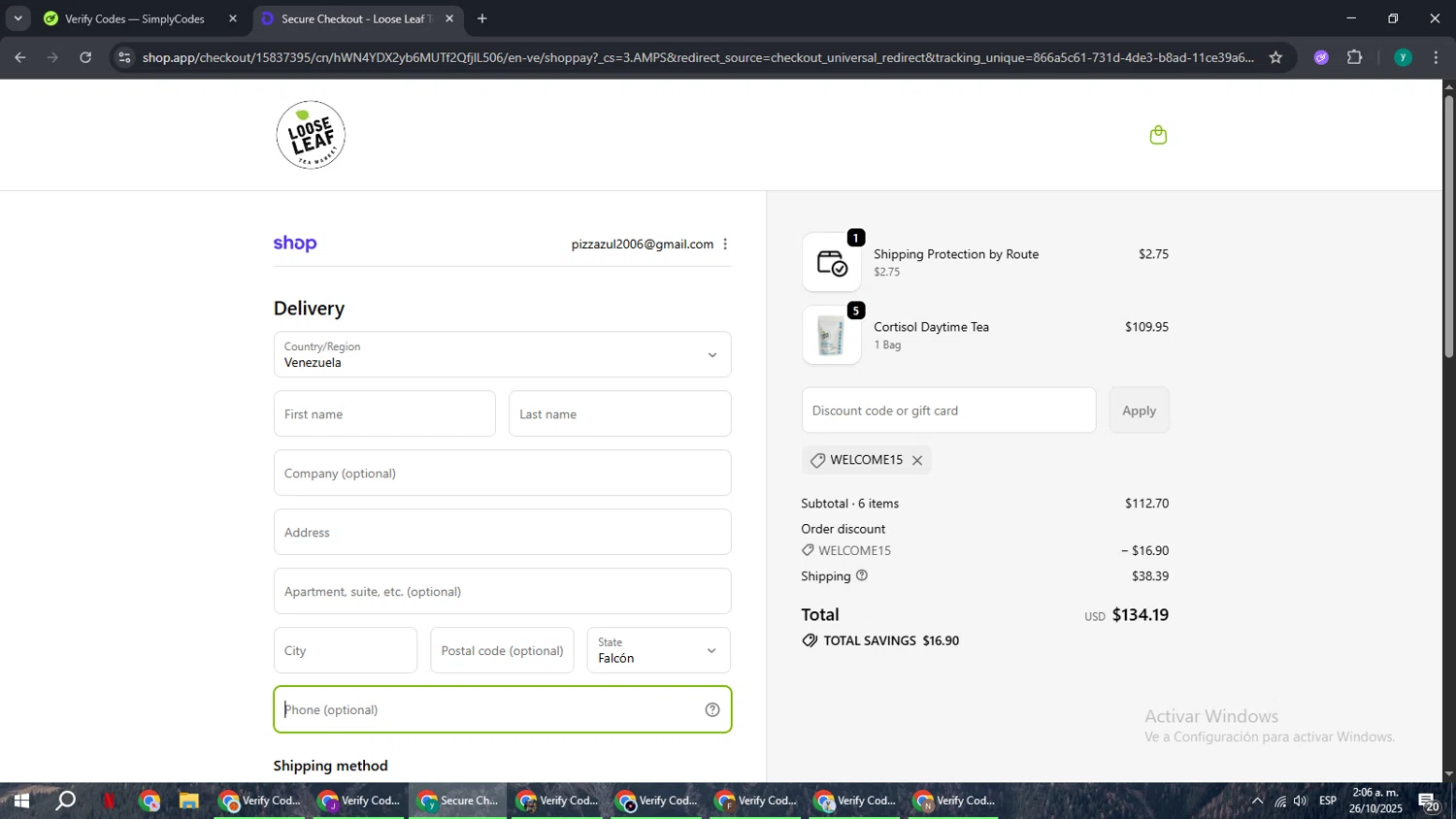The width and height of the screenshot is (1456, 819).
Task: Click the Shop logo
Action: point(295,244)
